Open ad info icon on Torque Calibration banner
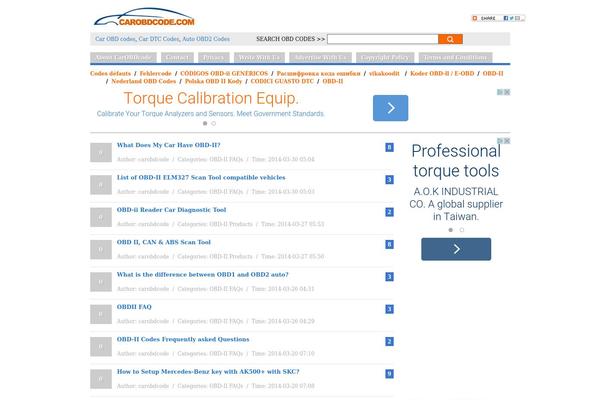600x400 pixels. pos(500,92)
